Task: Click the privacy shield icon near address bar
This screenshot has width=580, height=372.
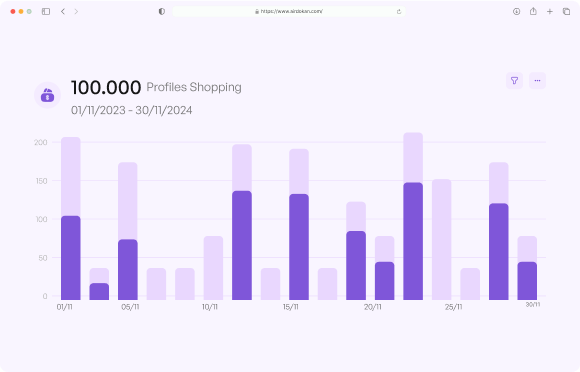Action: pos(162,11)
